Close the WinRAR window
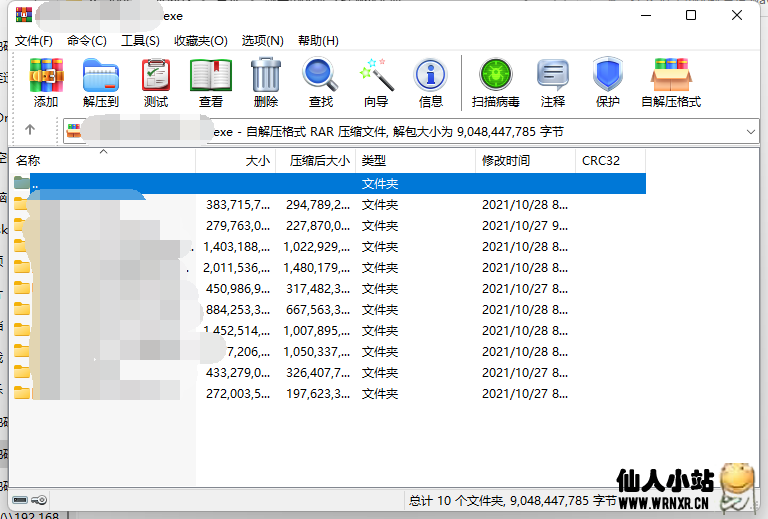768x519 pixels. 737,16
